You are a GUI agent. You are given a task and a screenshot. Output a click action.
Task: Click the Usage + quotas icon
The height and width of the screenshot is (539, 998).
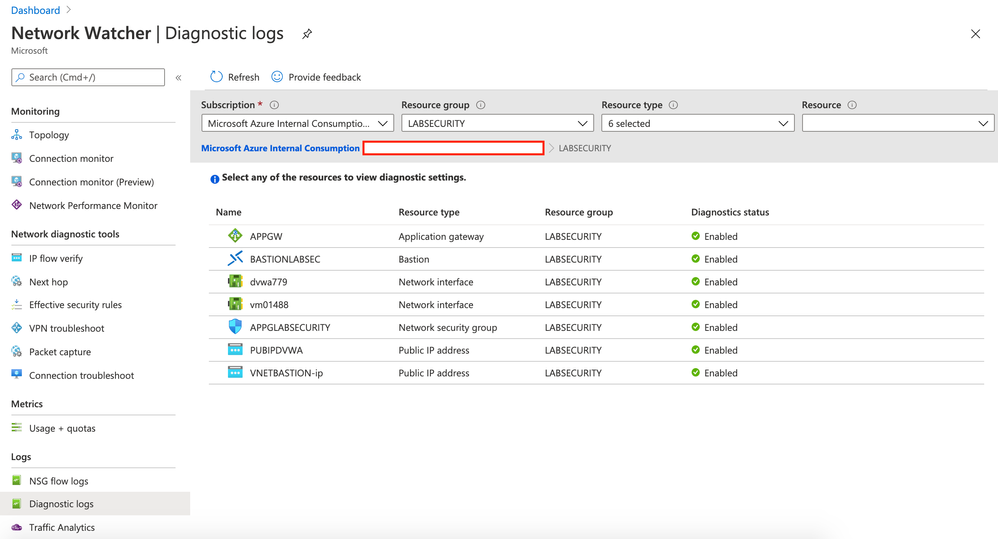[x=17, y=428]
